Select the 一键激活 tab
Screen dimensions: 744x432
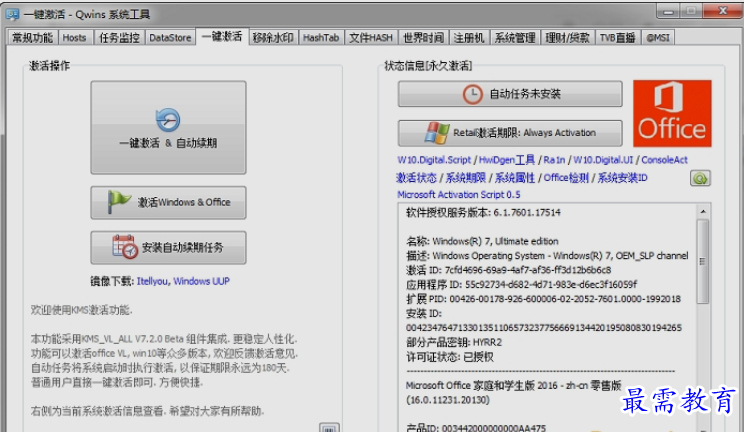pyautogui.click(x=222, y=37)
